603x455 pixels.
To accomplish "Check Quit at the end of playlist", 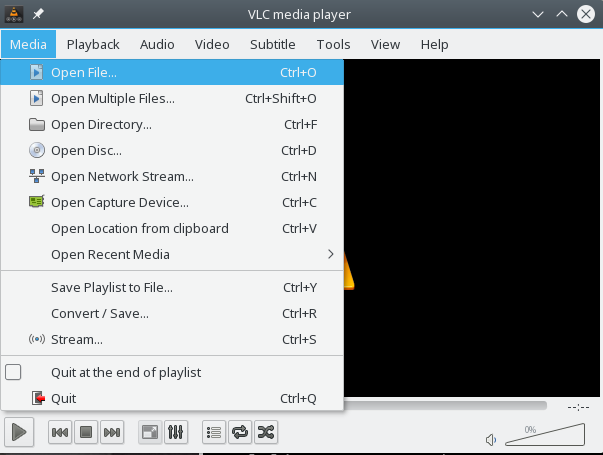I will coord(172,372).
